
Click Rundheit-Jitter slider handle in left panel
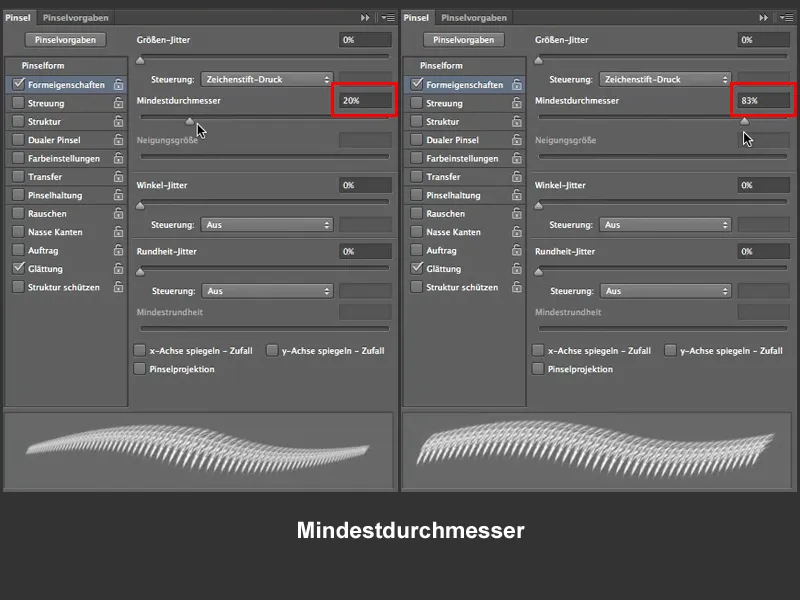(x=140, y=272)
